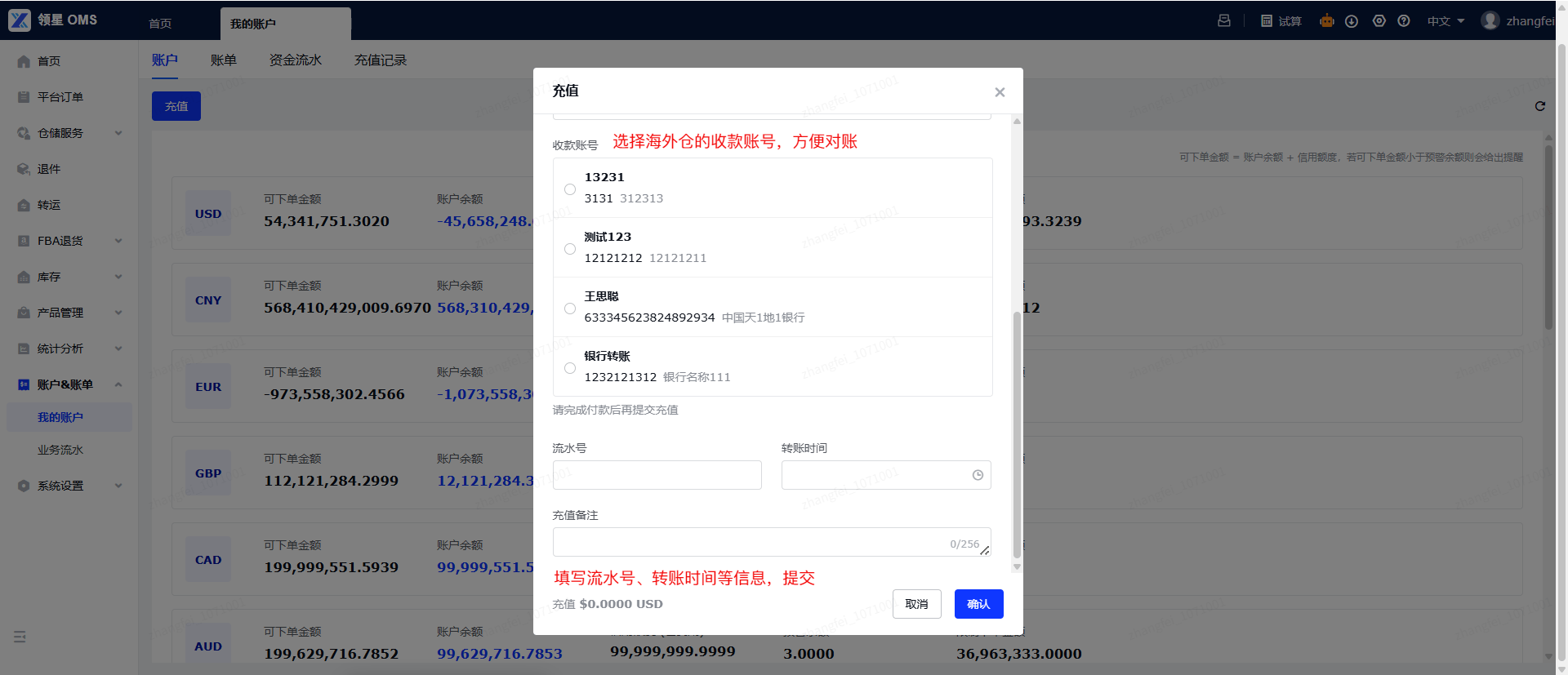This screenshot has height=675, width=1568.
Task: Click the zhangfei user avatar
Action: click(1490, 20)
